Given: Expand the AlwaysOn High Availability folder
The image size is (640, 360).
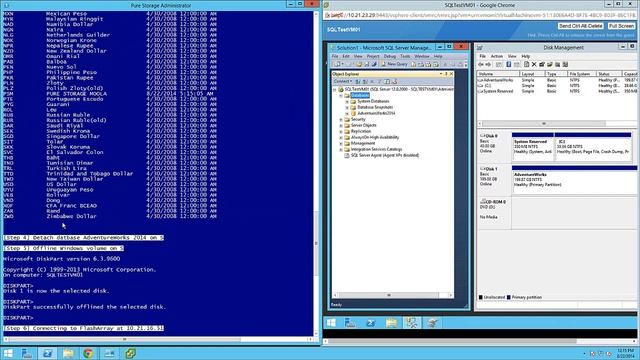Looking at the screenshot, I should [x=341, y=137].
